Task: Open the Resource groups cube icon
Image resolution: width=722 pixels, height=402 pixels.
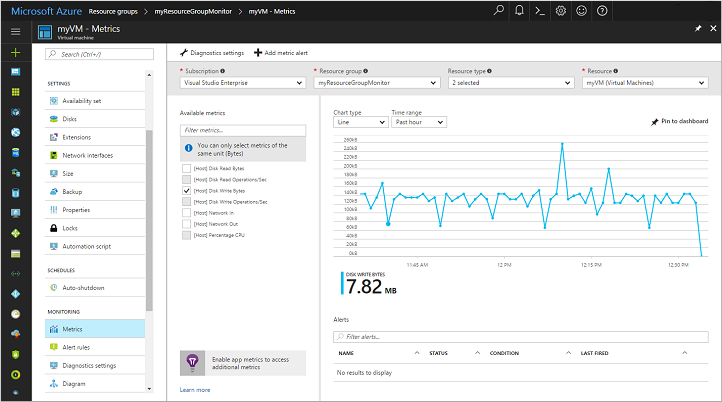Action: pos(15,112)
